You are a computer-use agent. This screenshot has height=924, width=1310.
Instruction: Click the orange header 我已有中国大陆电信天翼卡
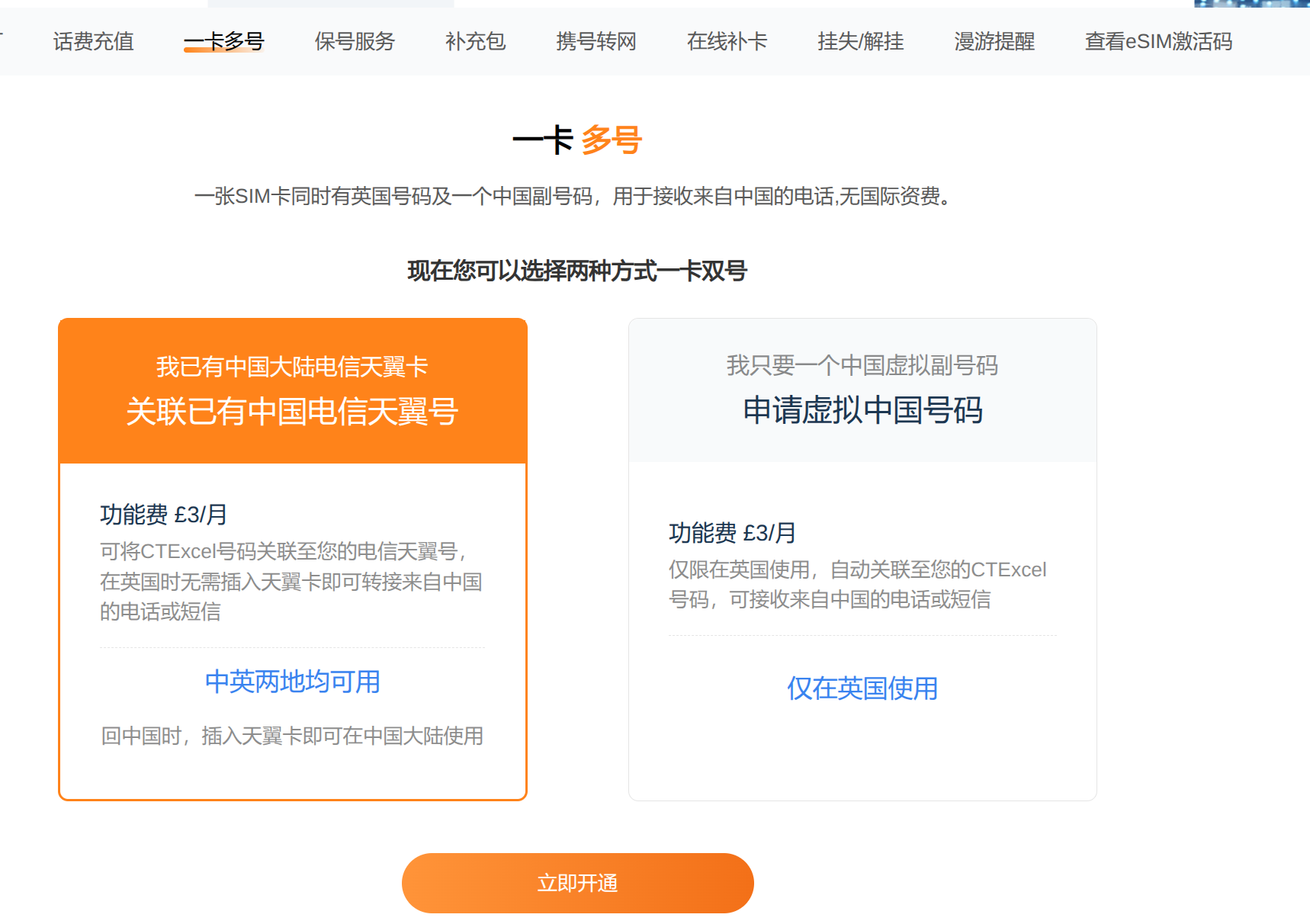pos(293,366)
